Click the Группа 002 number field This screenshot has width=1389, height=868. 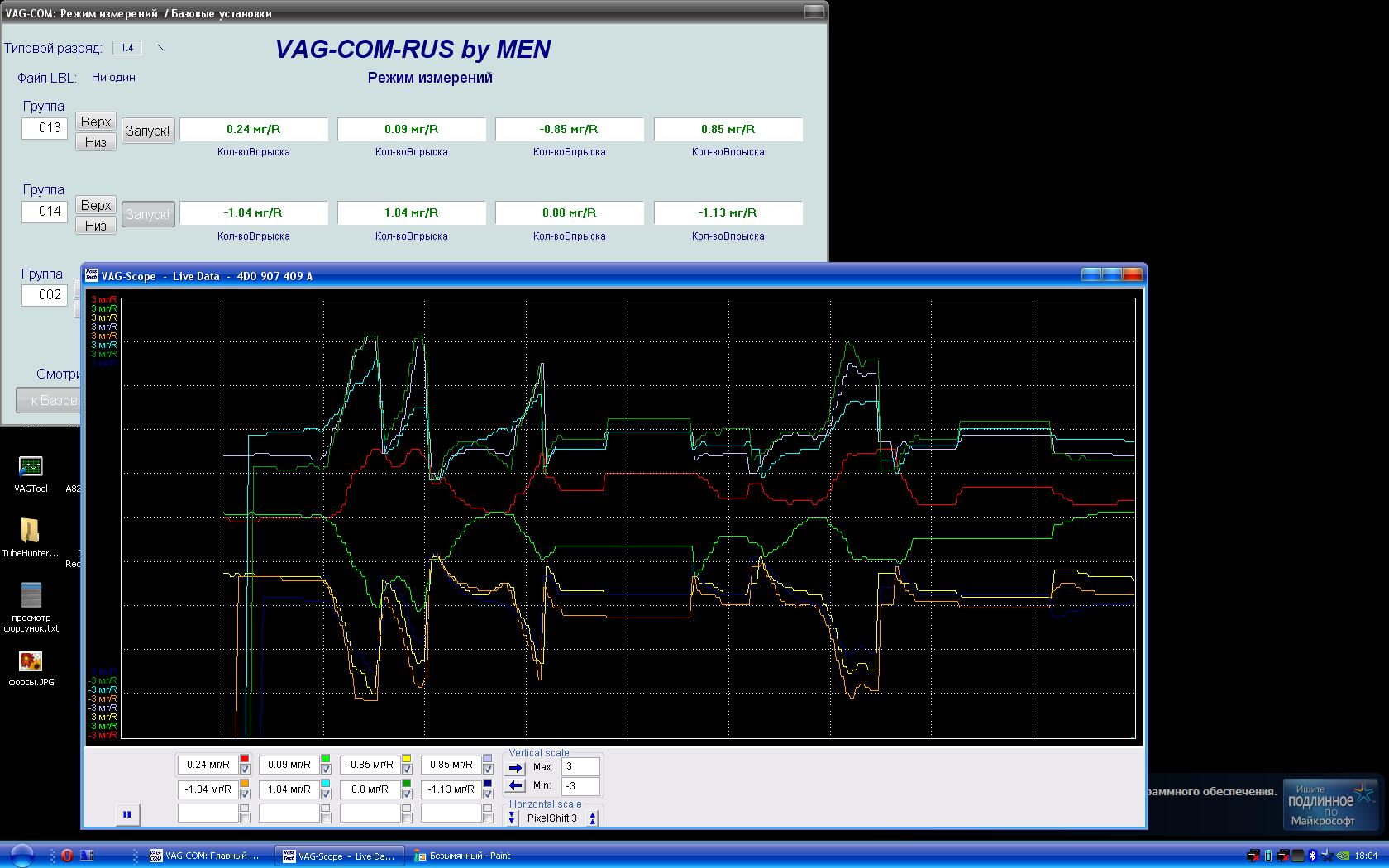click(45, 295)
